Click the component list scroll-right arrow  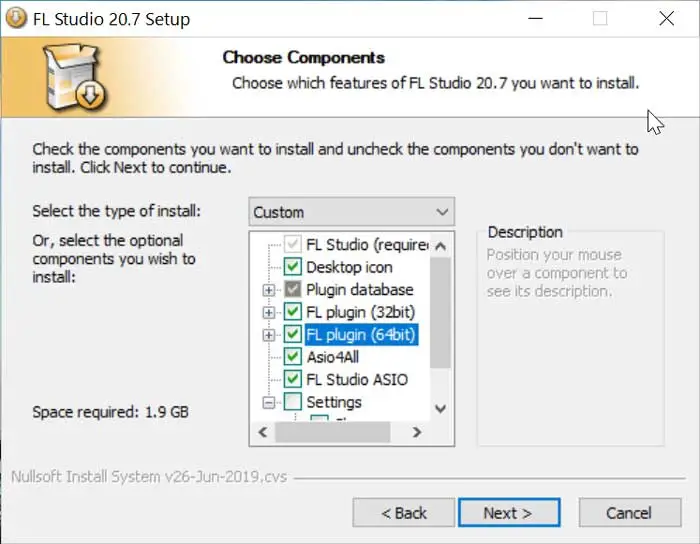pyautogui.click(x=418, y=432)
